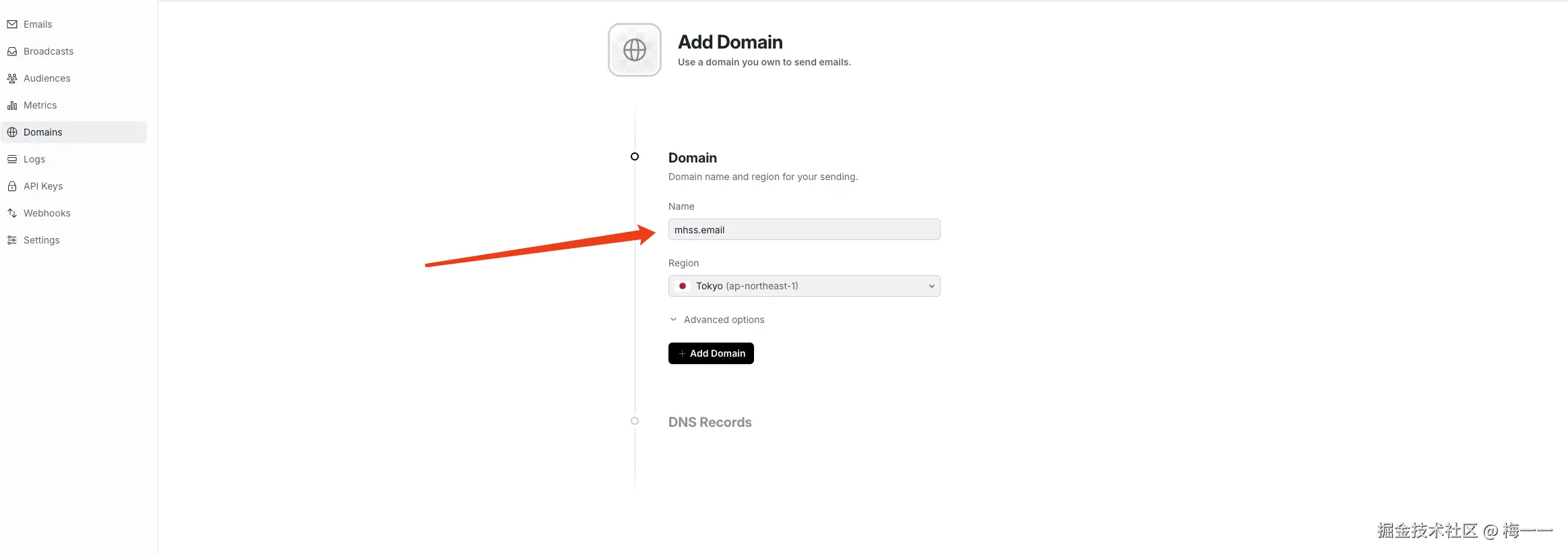1568x555 pixels.
Task: Click the Metrics bar chart icon
Action: pos(12,105)
